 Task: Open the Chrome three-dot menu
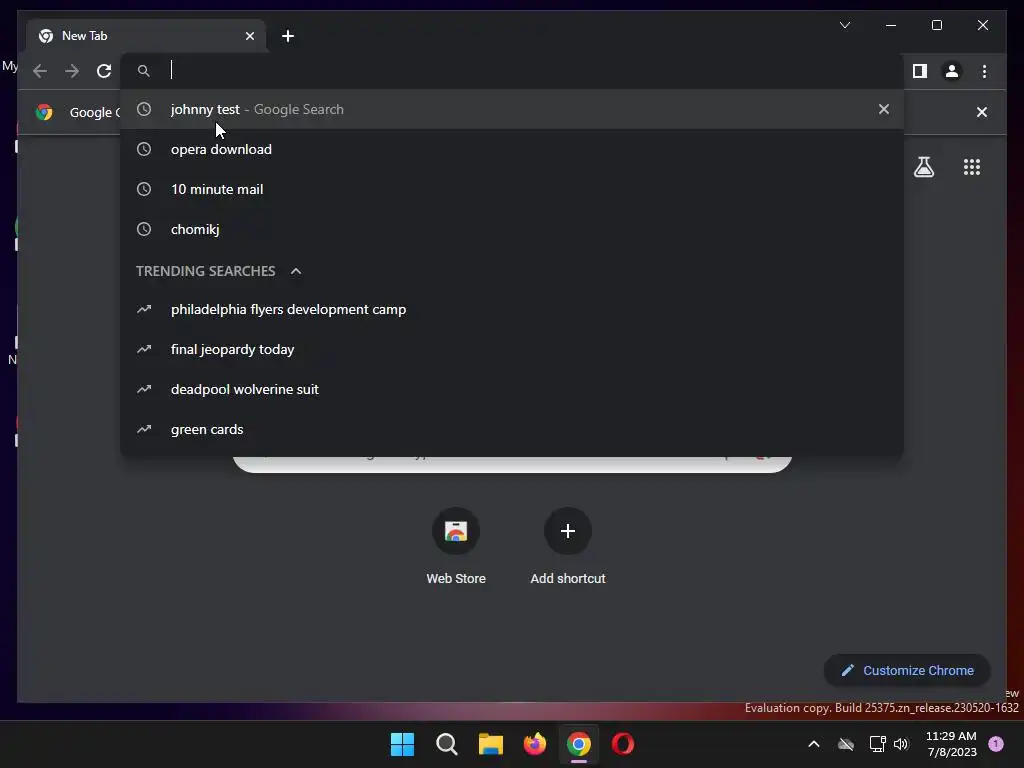pos(984,71)
